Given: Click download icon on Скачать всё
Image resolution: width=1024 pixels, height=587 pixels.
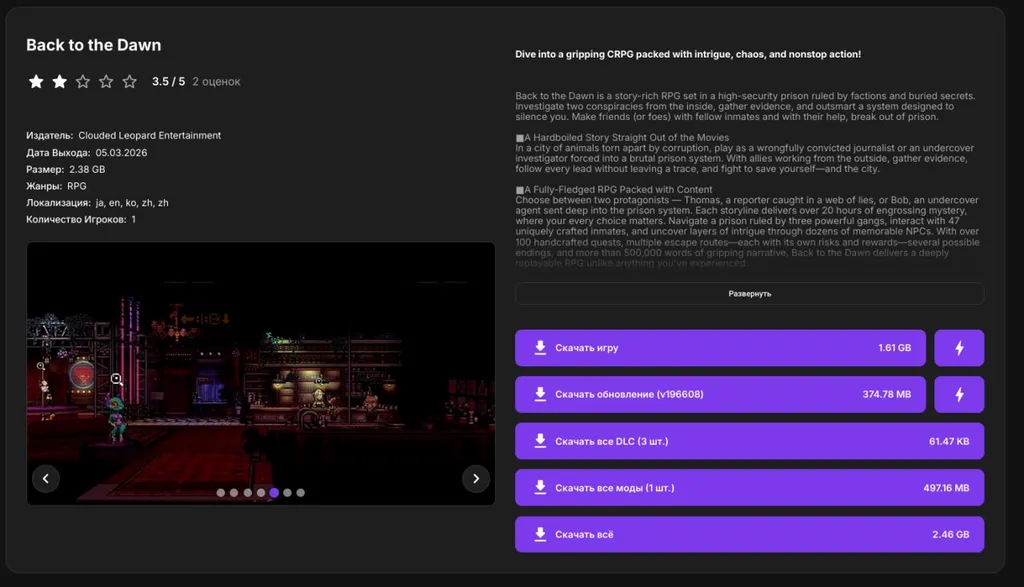Looking at the screenshot, I should click(x=540, y=534).
